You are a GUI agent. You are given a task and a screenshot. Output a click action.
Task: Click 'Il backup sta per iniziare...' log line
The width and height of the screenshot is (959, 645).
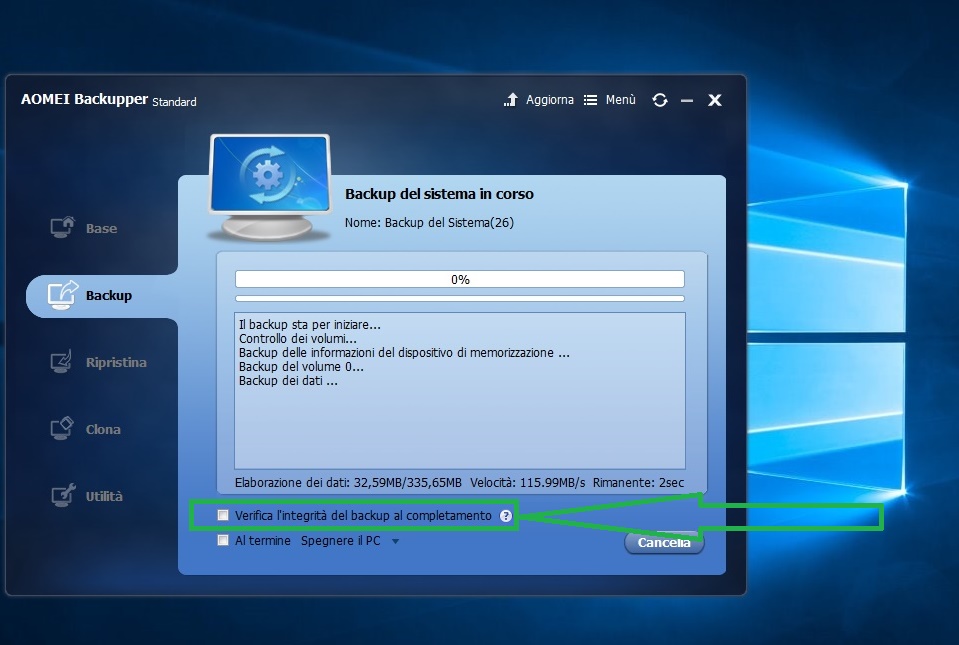pyautogui.click(x=309, y=325)
